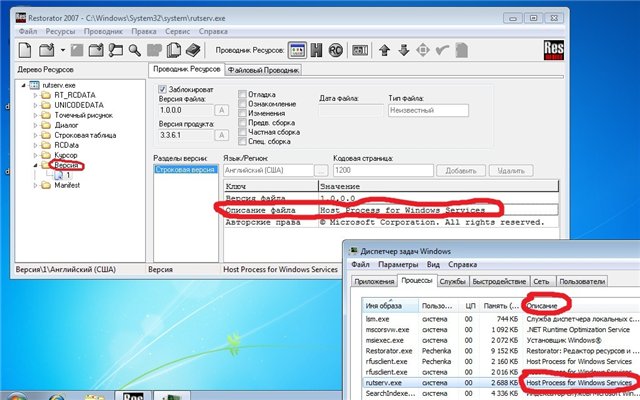Open the Справка menu in Restorator
This screenshot has width=640, height=400.
click(213, 31)
